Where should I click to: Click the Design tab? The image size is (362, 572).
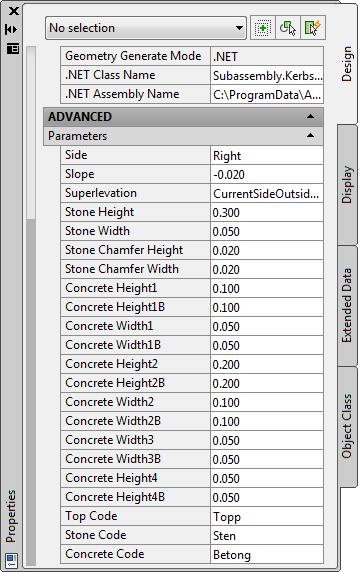(x=347, y=64)
